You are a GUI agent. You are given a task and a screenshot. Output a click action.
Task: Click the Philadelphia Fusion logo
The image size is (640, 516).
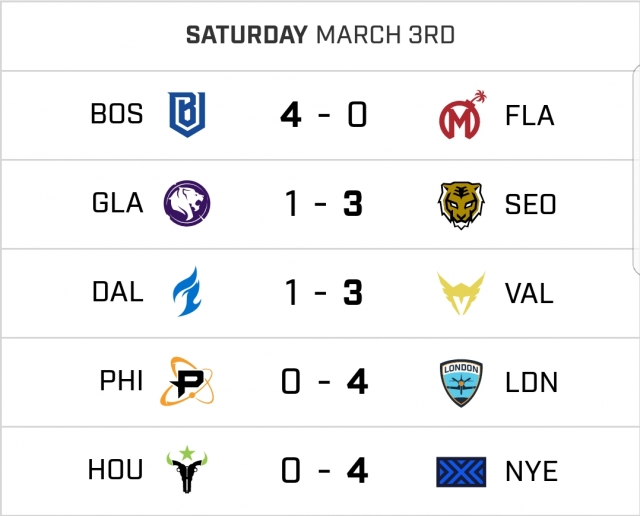tap(187, 382)
